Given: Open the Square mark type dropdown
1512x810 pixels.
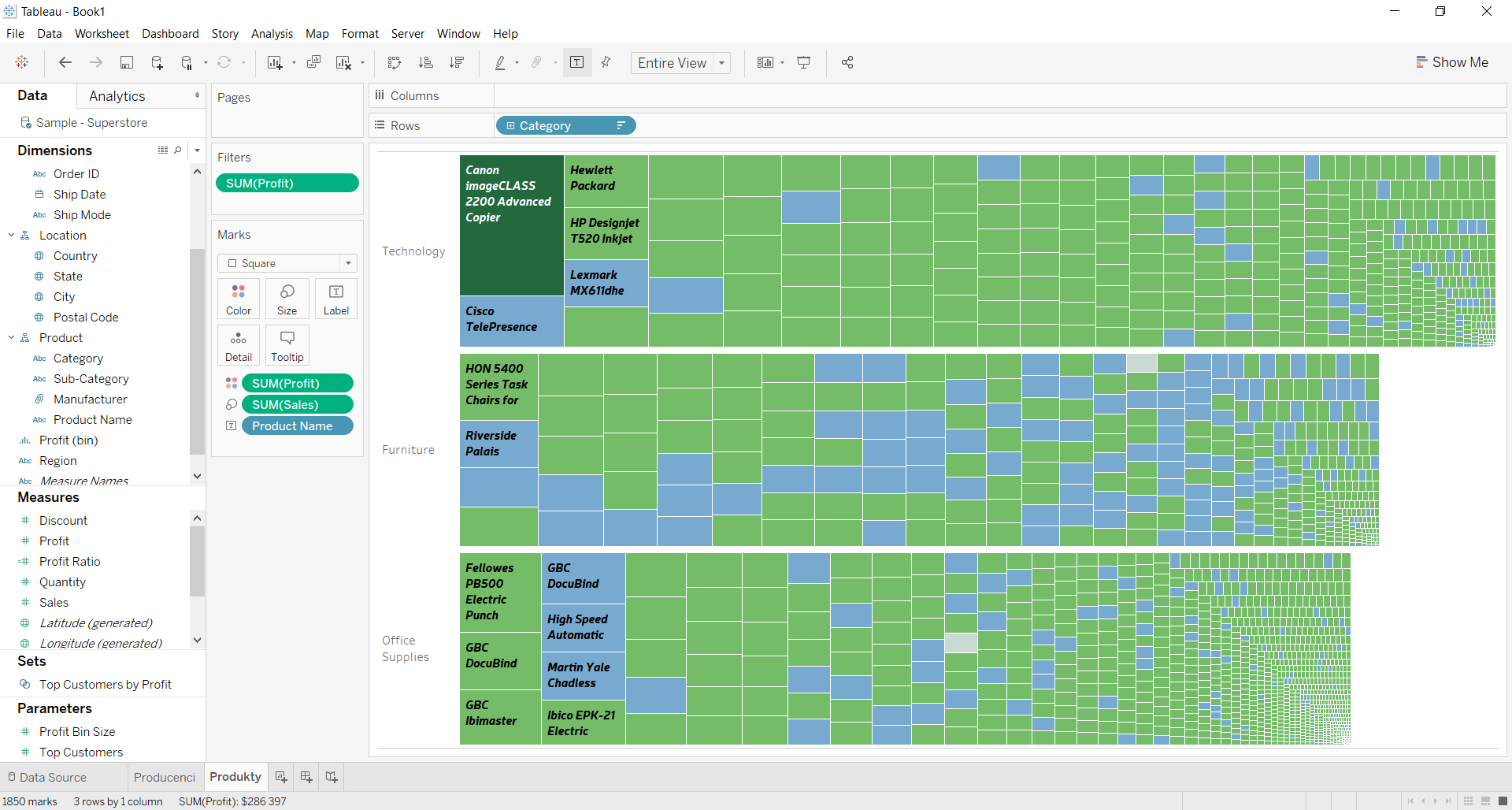Looking at the screenshot, I should [287, 263].
